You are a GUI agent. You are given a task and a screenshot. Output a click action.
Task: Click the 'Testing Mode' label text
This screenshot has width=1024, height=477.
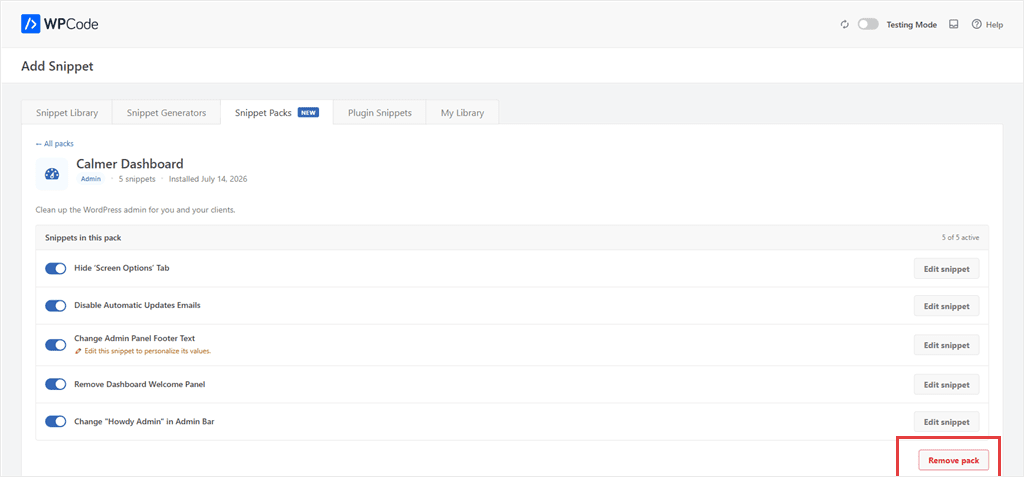(912, 25)
